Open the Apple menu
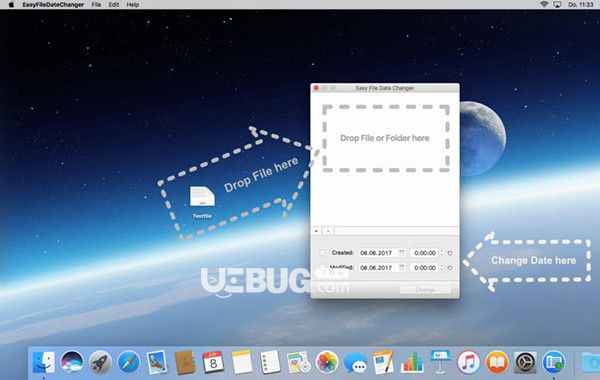Viewport: 600px width, 380px height. point(11,5)
